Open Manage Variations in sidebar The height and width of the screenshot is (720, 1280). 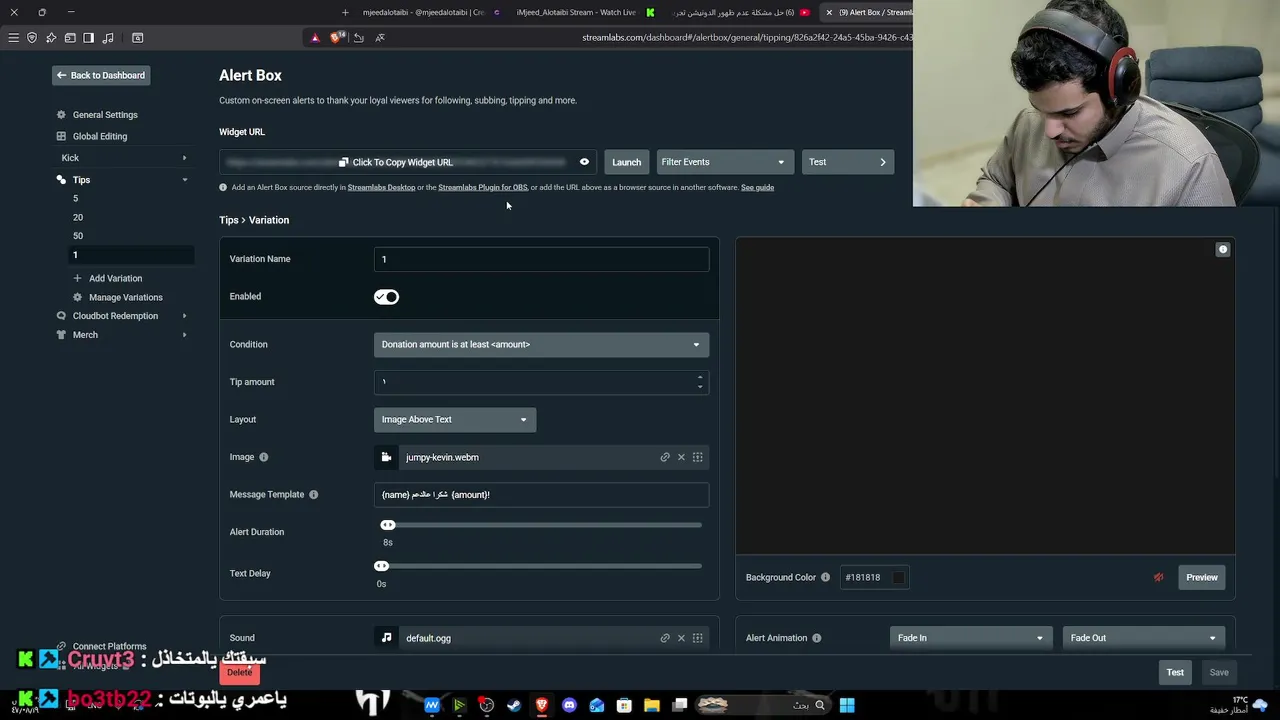click(117, 297)
